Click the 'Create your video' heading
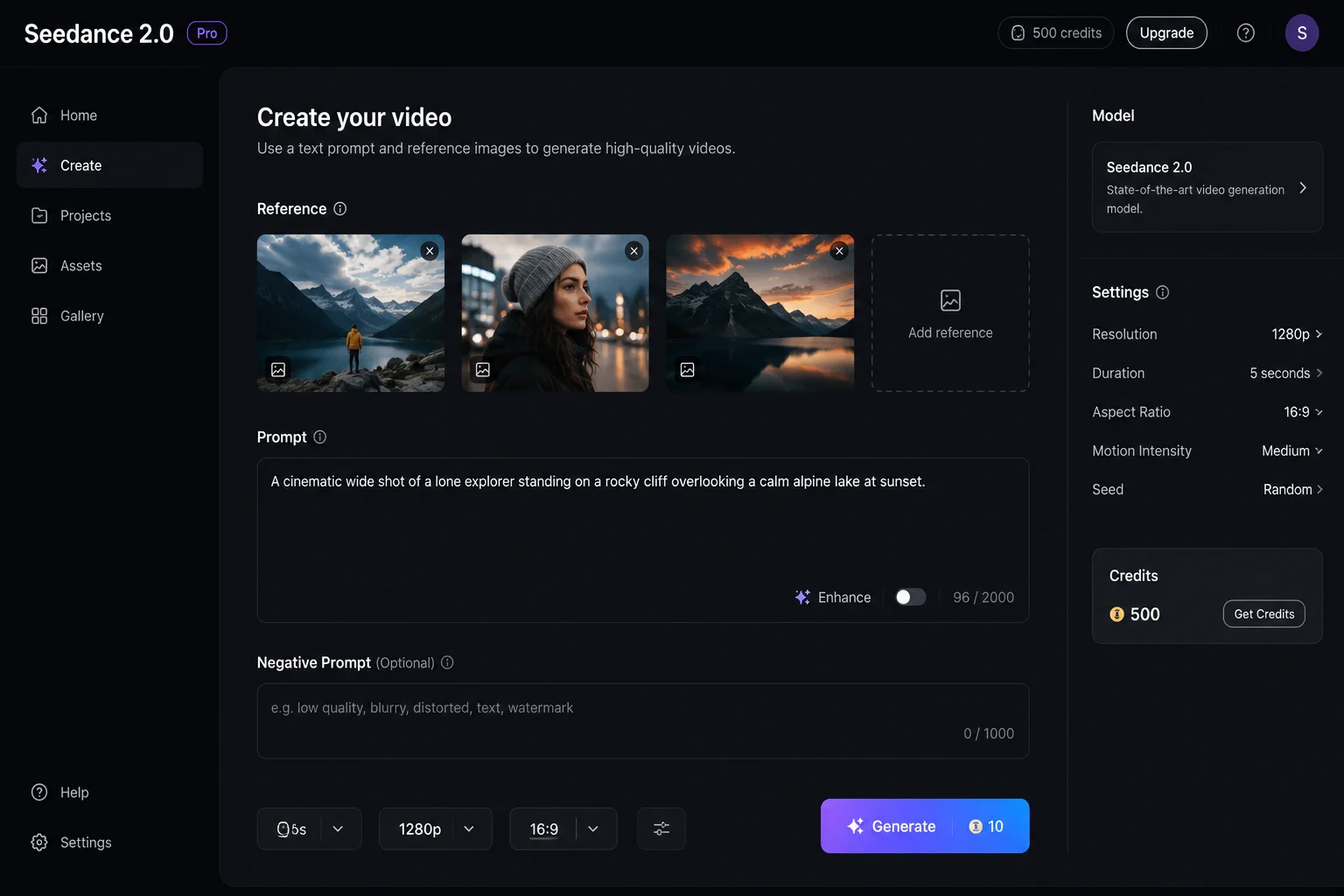The height and width of the screenshot is (896, 1344). tap(354, 117)
